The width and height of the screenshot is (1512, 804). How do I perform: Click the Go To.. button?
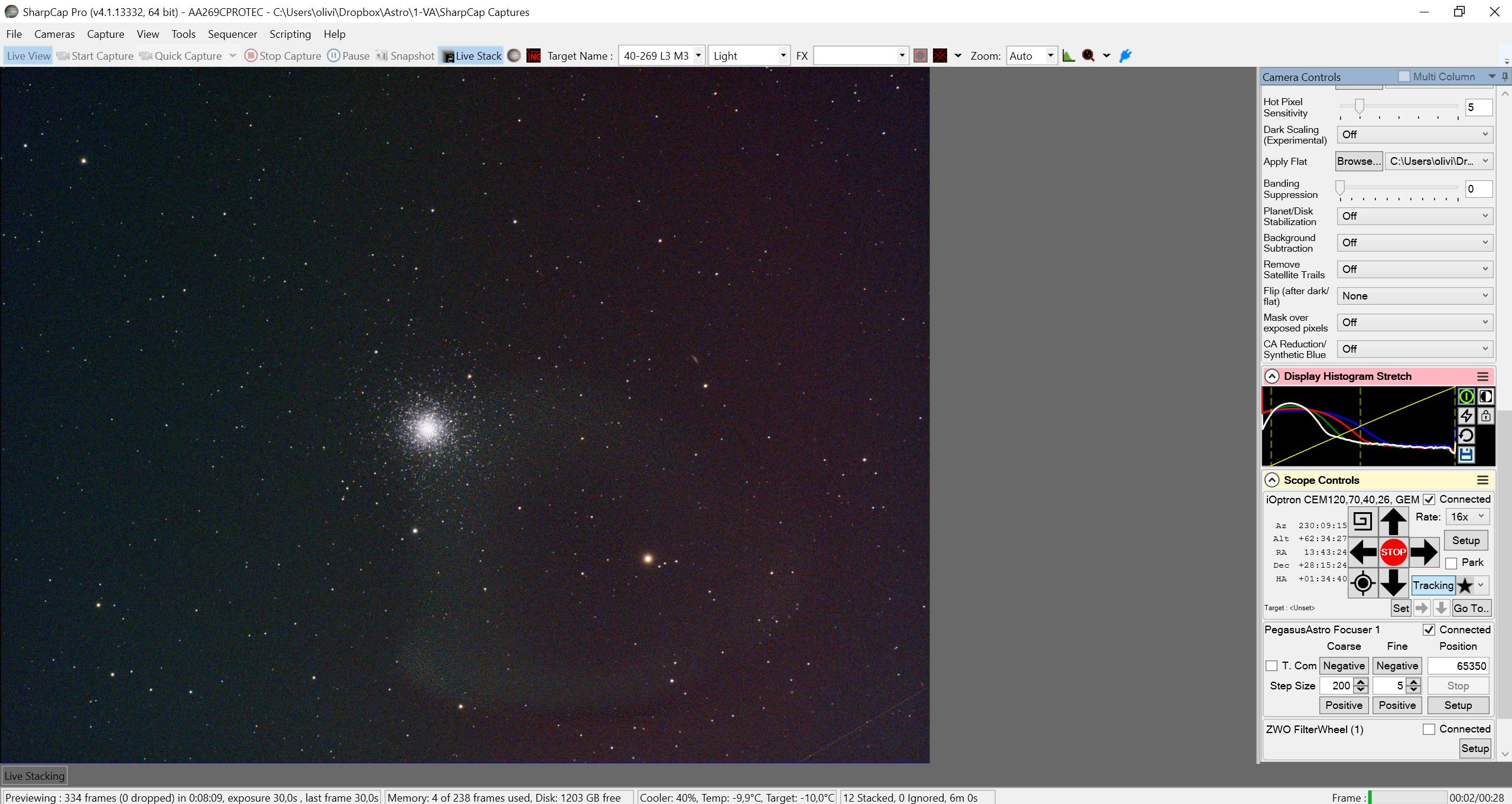[x=1471, y=608]
